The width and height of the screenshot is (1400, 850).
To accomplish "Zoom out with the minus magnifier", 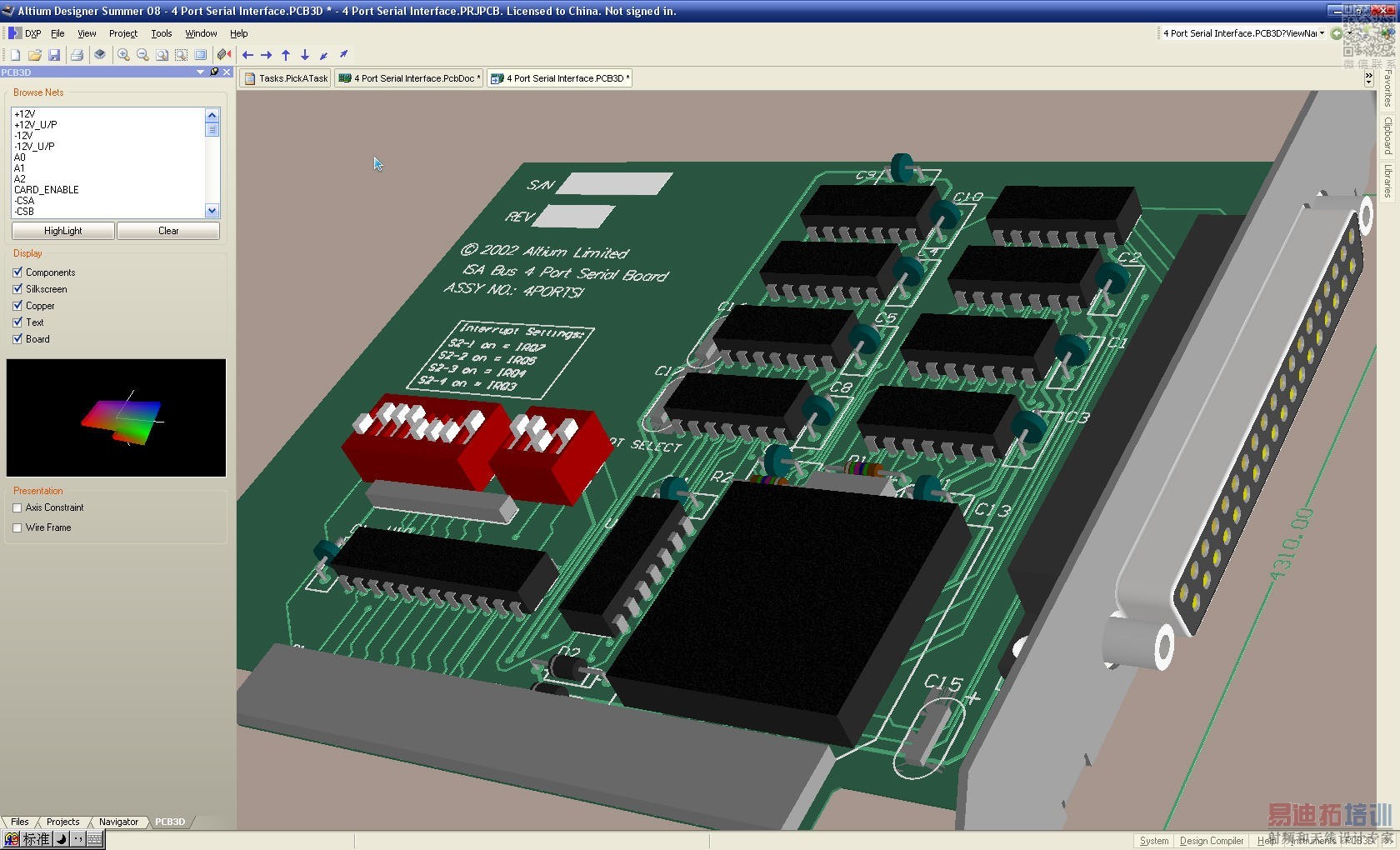I will click(142, 55).
